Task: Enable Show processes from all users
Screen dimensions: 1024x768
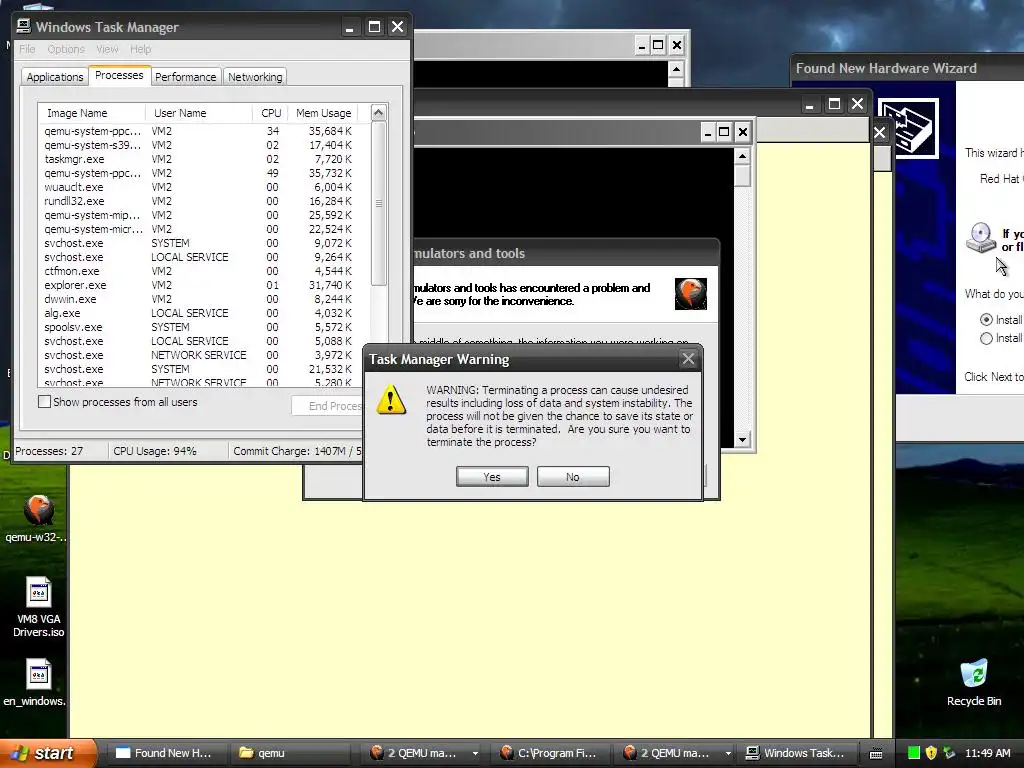Action: 44,402
